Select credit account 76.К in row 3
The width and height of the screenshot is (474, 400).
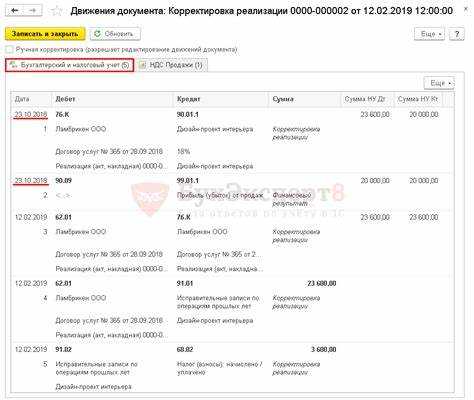coord(184,217)
